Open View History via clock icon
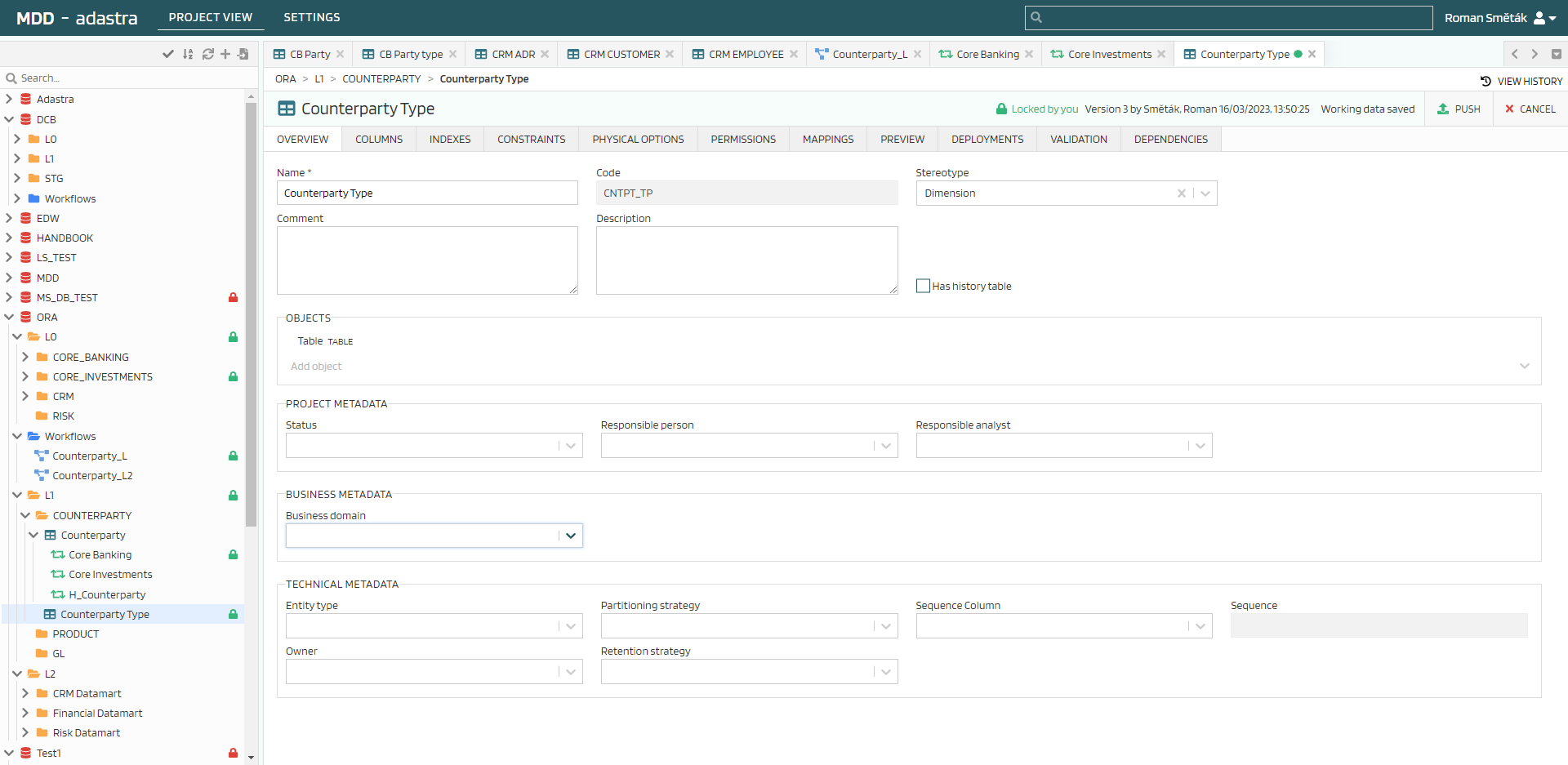1568x765 pixels. pyautogui.click(x=1486, y=81)
